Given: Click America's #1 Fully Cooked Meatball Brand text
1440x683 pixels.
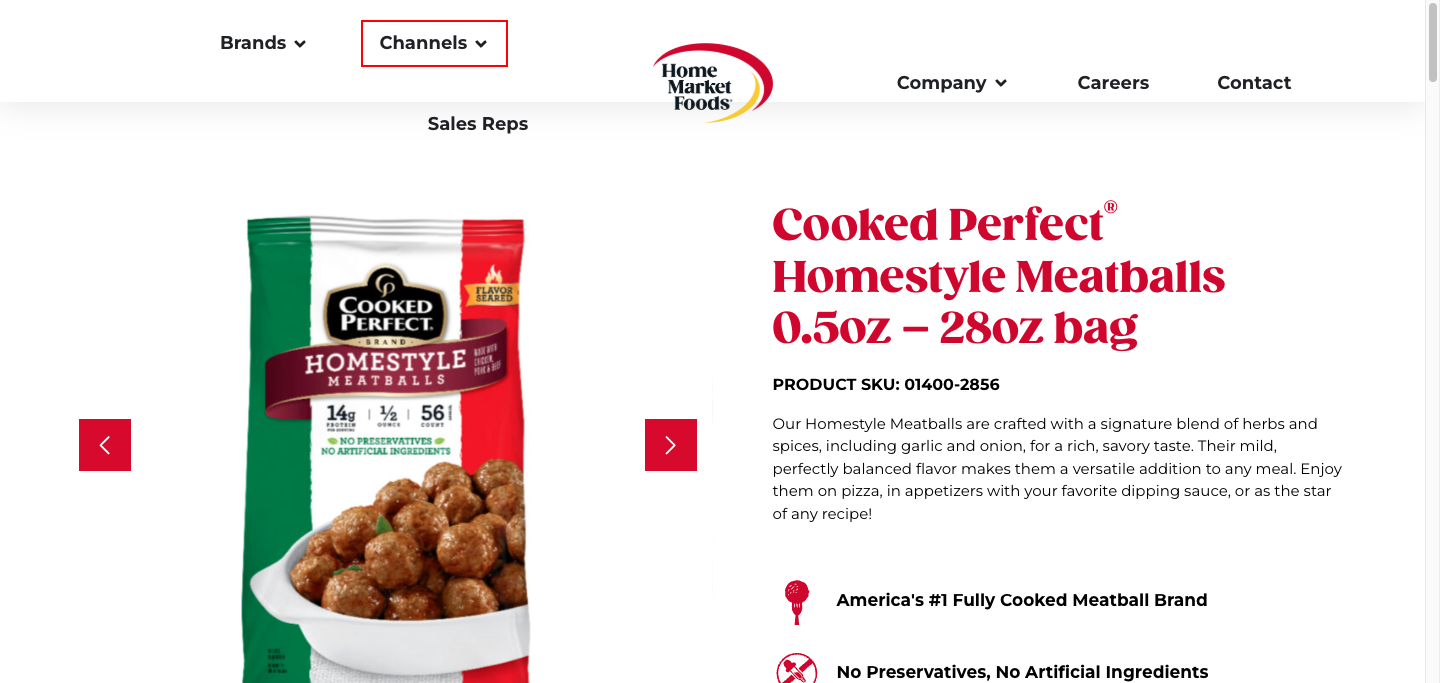Looking at the screenshot, I should pos(1022,600).
